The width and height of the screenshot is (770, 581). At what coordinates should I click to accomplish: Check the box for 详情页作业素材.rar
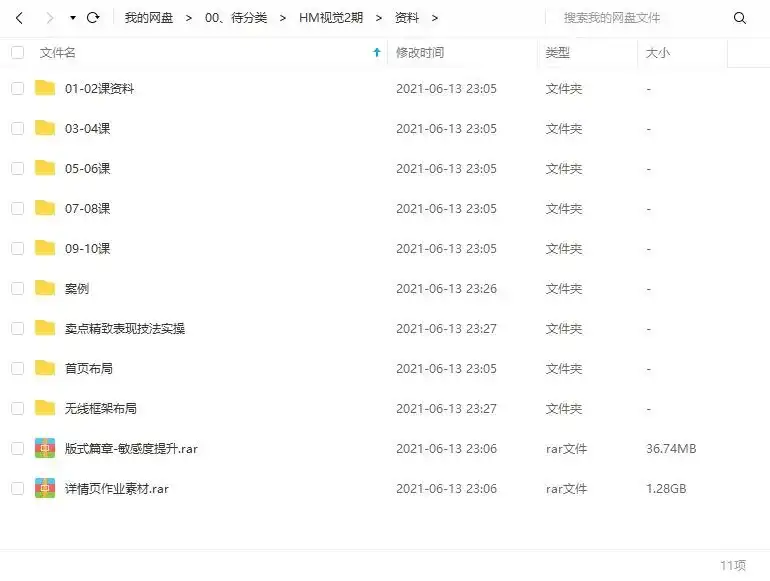click(x=17, y=489)
